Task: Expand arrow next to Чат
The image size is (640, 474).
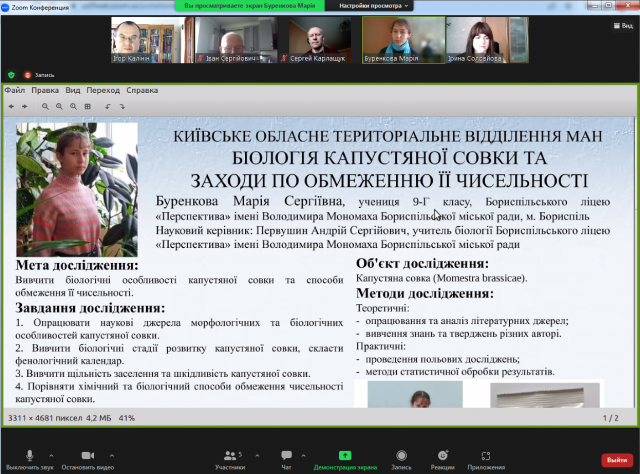Action: coord(303,455)
